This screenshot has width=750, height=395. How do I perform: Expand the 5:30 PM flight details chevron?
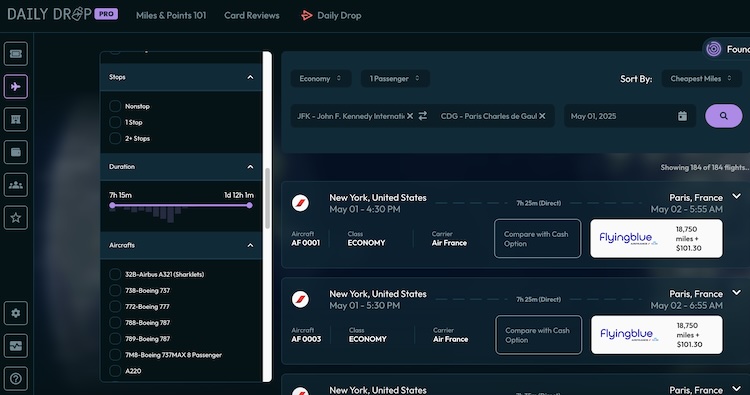(x=737, y=292)
